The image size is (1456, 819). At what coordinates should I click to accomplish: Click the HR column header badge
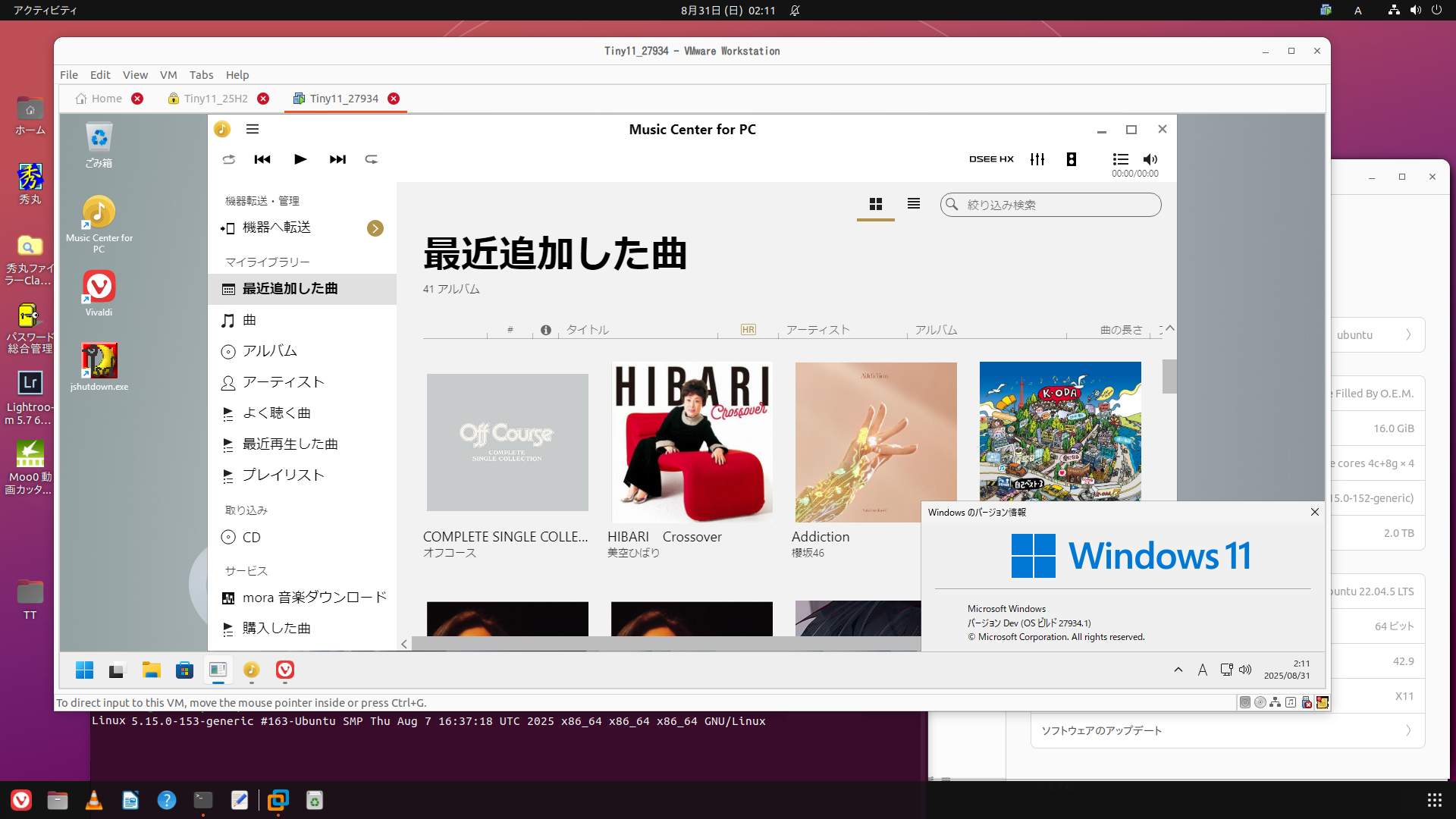pos(748,330)
